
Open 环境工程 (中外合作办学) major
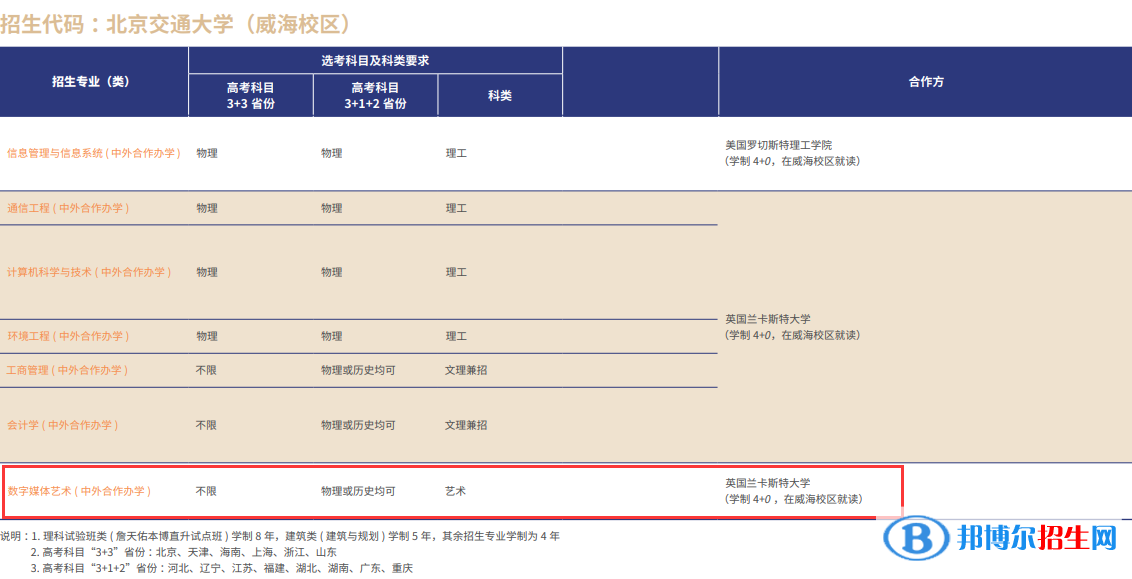(68, 336)
